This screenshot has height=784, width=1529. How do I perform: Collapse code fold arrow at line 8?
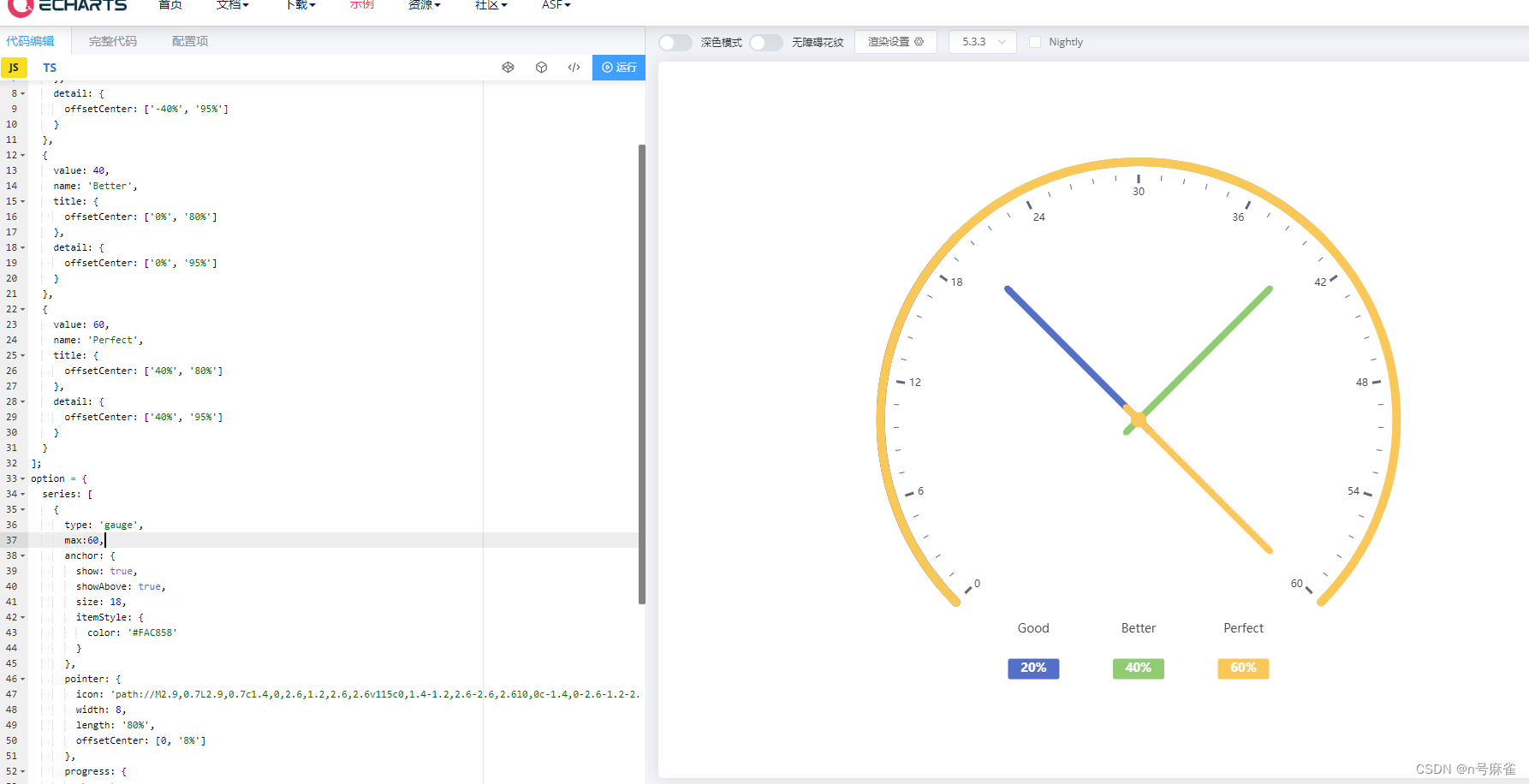coord(23,94)
